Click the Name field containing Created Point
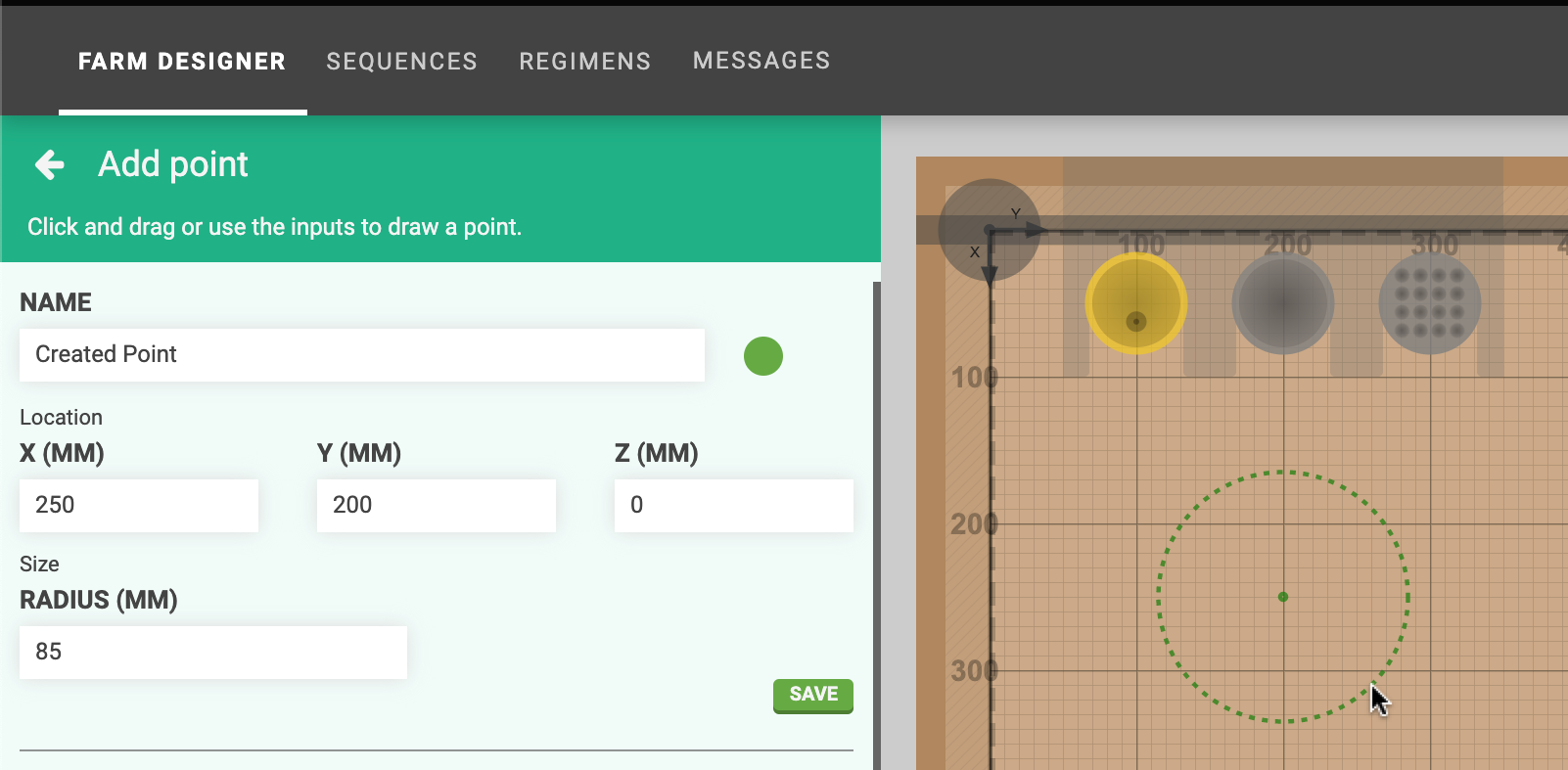1568x770 pixels. click(361, 354)
